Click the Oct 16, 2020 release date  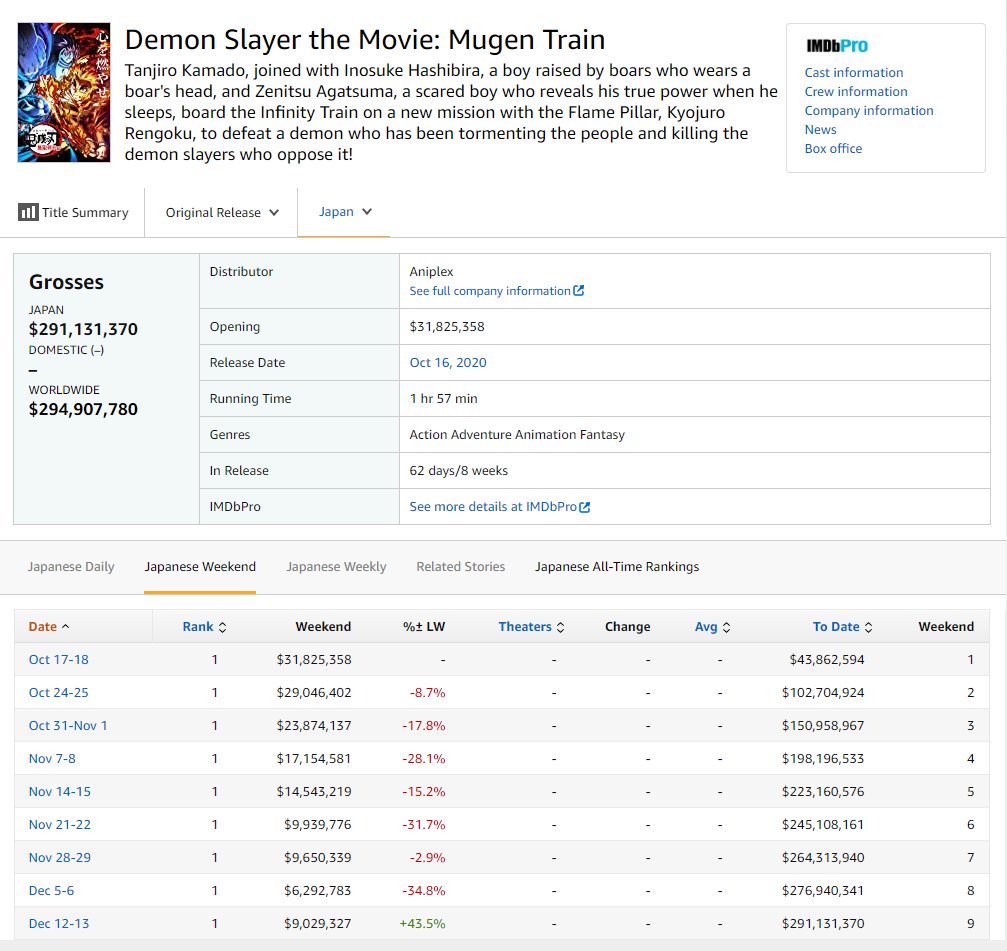(x=448, y=363)
